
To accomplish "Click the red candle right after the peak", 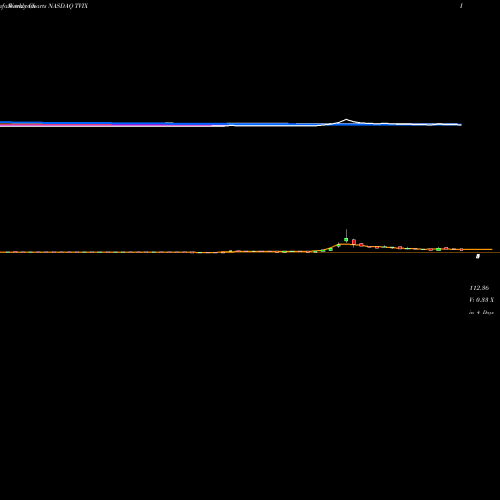I will [x=354, y=242].
